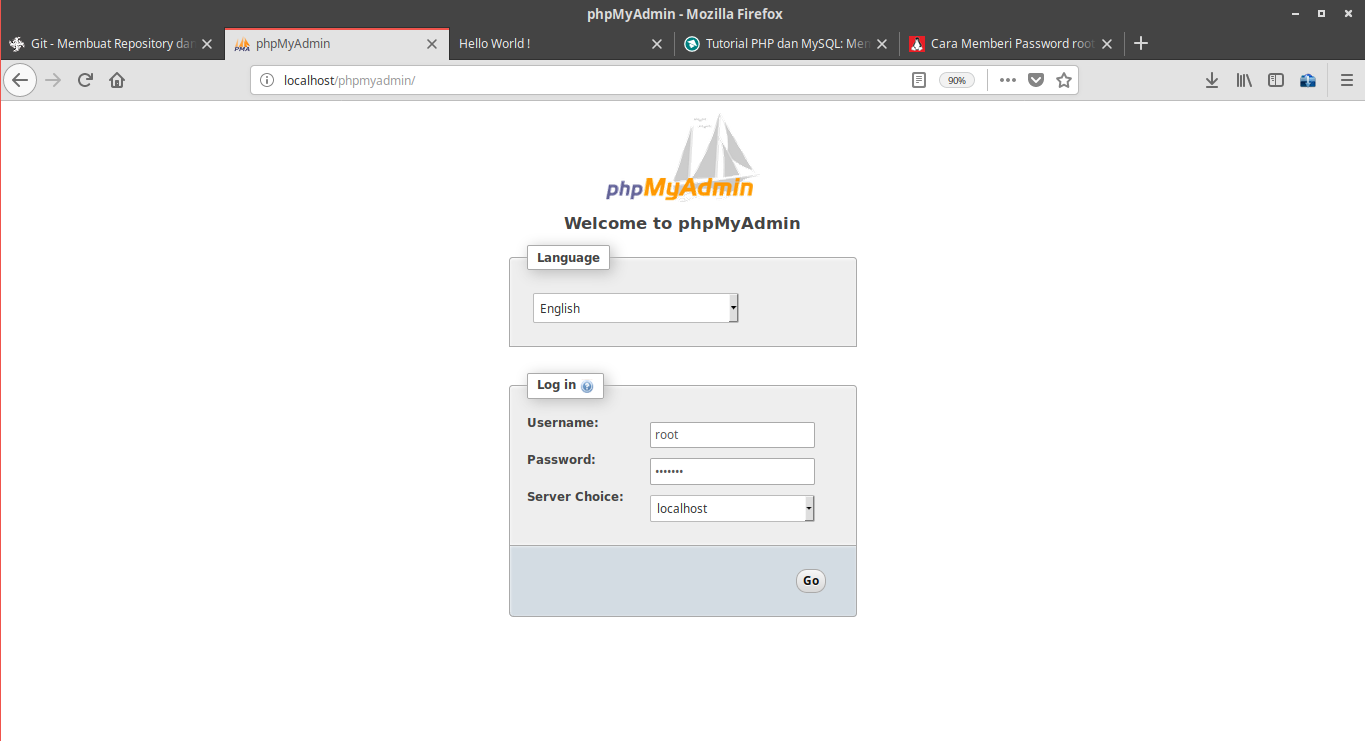Open the Log in help icon
Viewport: 1365px width, 741px height.
click(x=587, y=386)
